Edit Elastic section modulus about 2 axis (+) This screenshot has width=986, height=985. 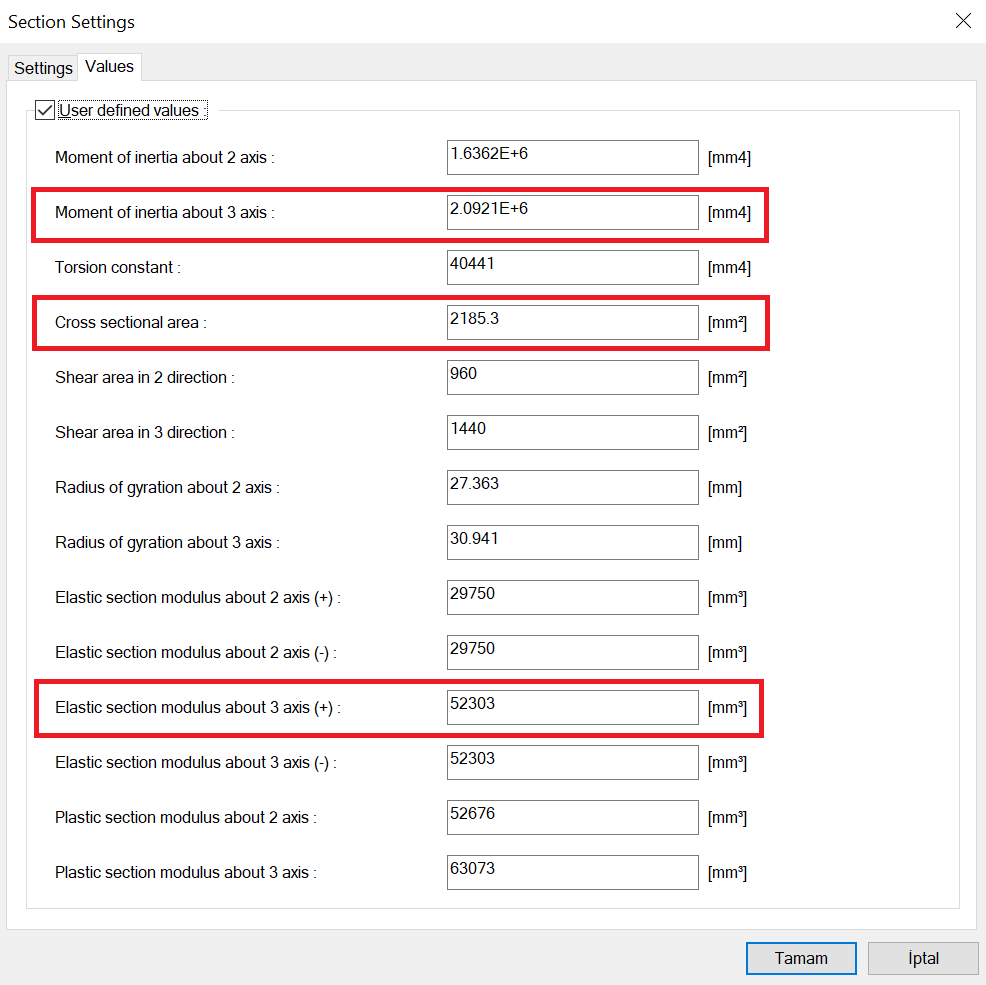point(572,597)
